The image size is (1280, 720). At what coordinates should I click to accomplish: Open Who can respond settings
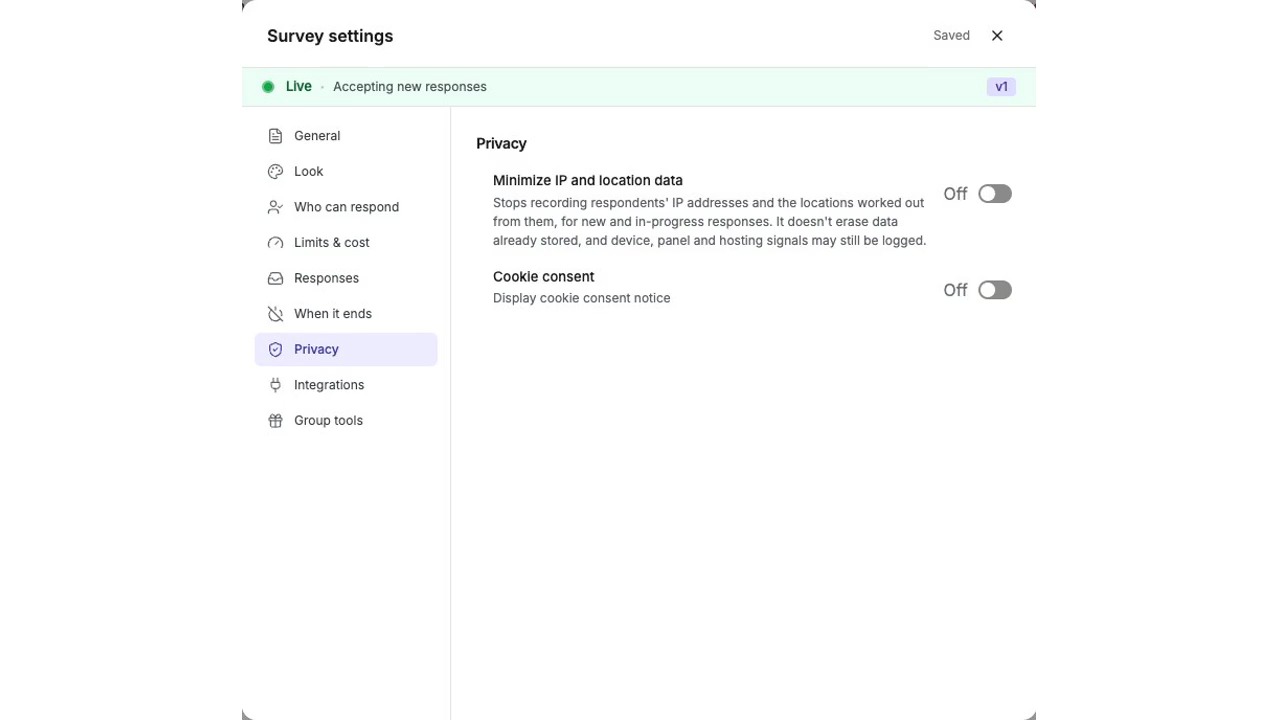(x=346, y=207)
